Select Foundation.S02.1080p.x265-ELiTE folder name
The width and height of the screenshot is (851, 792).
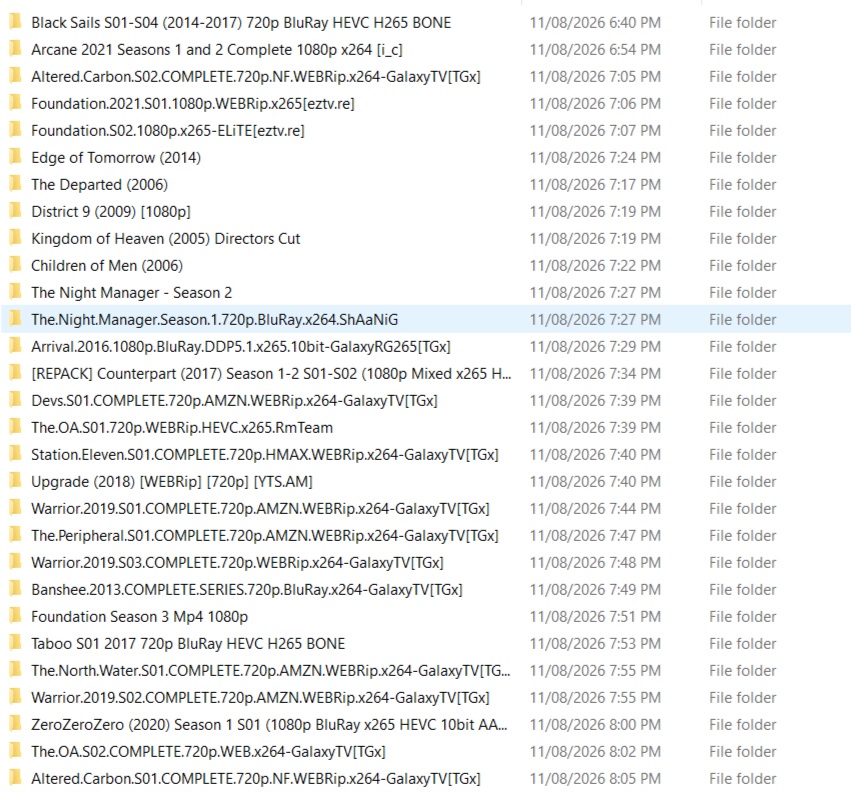pyautogui.click(x=168, y=131)
